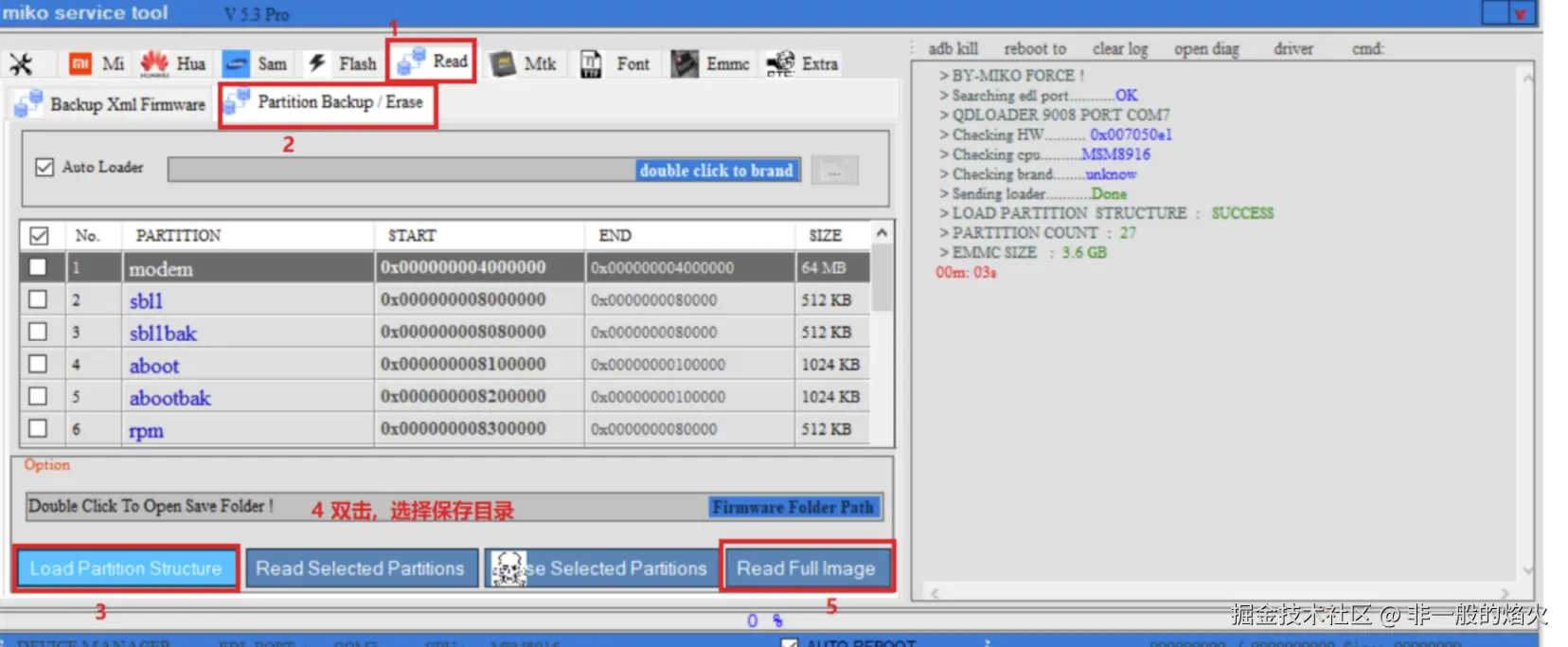
Task: Click start address 0x000000008100000
Action: pos(463,364)
